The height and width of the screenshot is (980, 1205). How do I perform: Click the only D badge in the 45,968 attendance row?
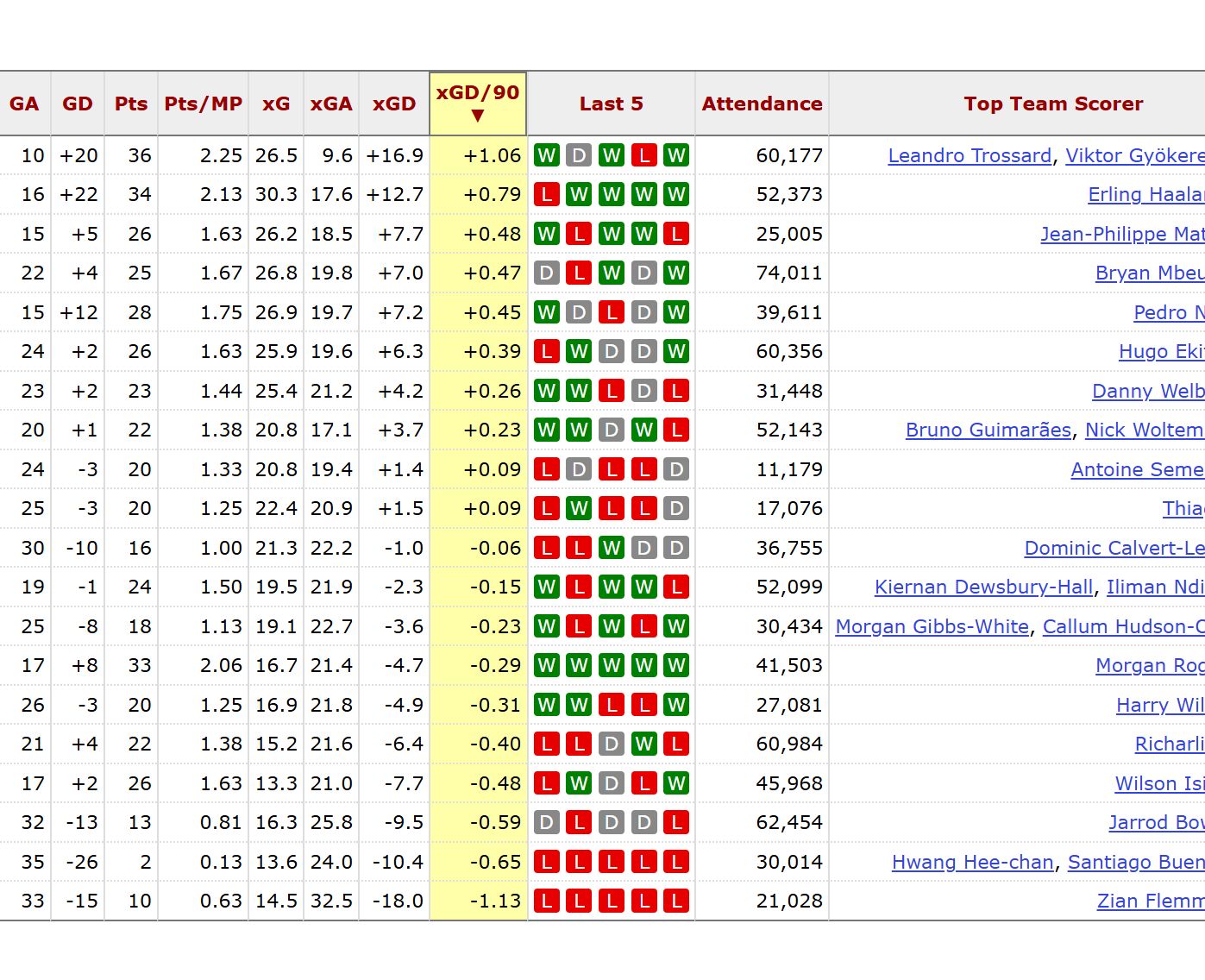[612, 783]
